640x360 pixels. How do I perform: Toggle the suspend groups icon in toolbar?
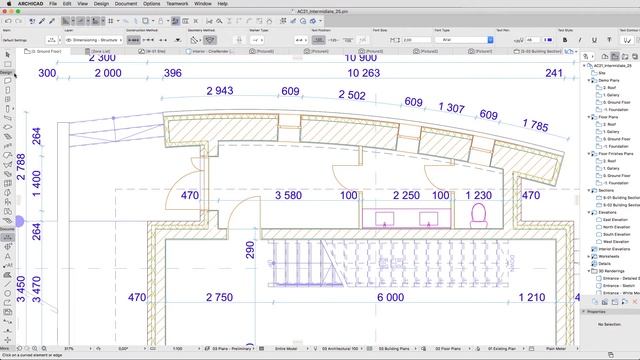[x=175, y=21]
